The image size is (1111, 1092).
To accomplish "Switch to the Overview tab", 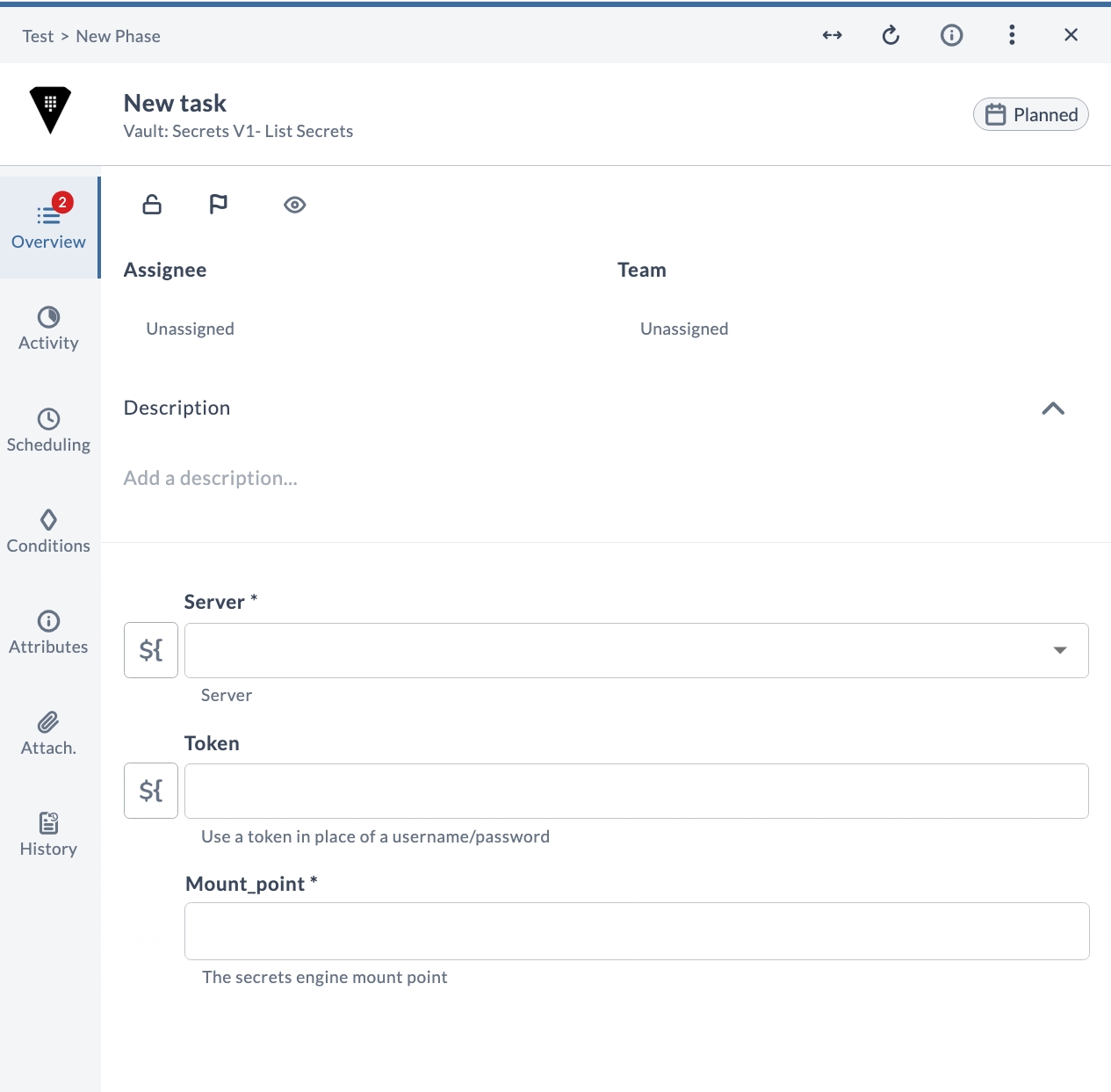I will point(49,228).
